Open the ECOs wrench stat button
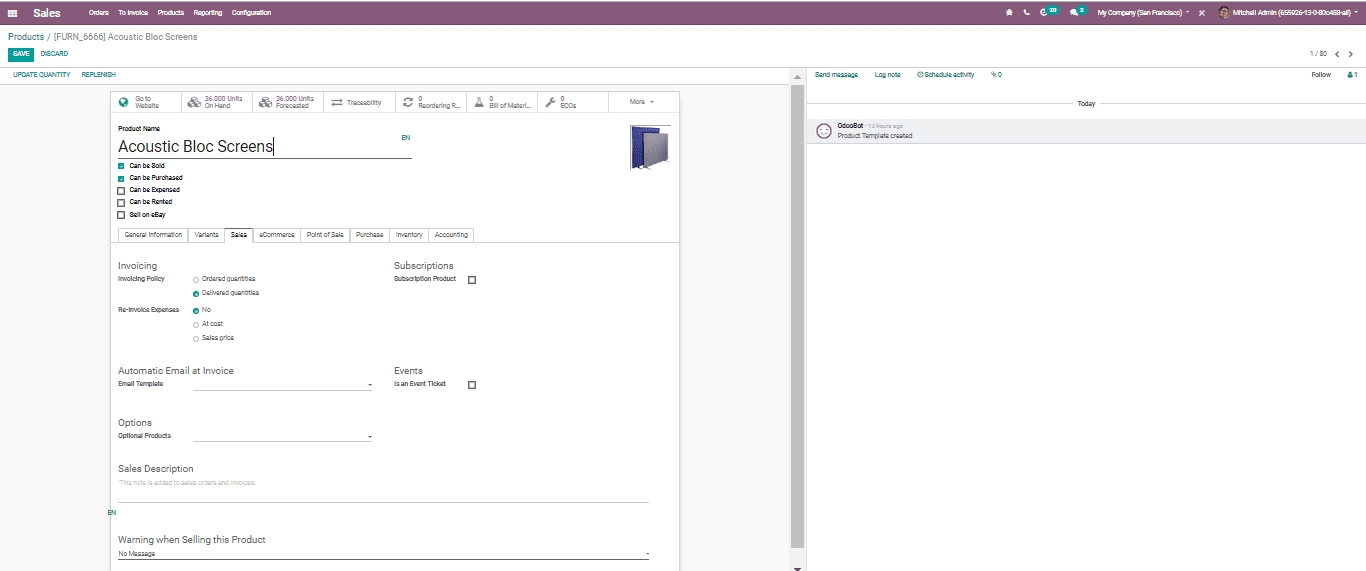The height and width of the screenshot is (571, 1366). (572, 102)
